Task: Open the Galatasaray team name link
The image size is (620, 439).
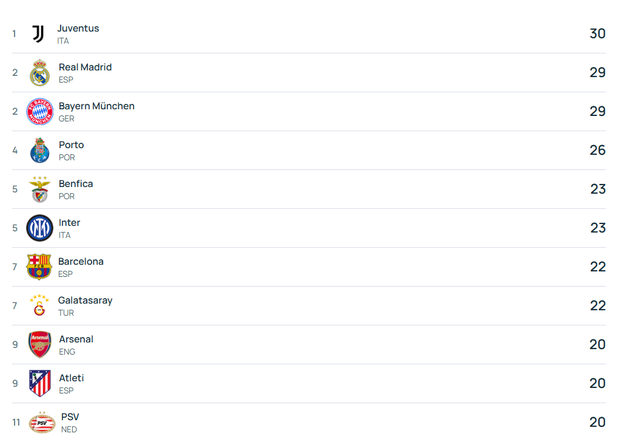Action: pyautogui.click(x=85, y=300)
